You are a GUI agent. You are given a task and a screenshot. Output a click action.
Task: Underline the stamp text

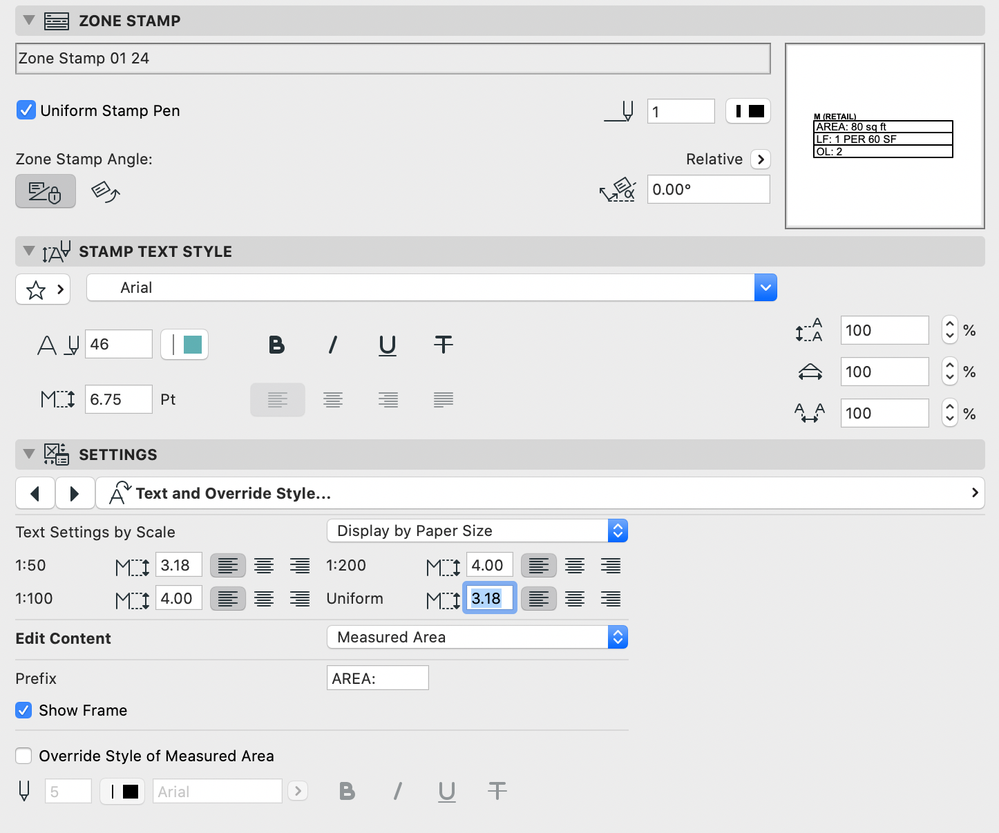click(x=387, y=344)
